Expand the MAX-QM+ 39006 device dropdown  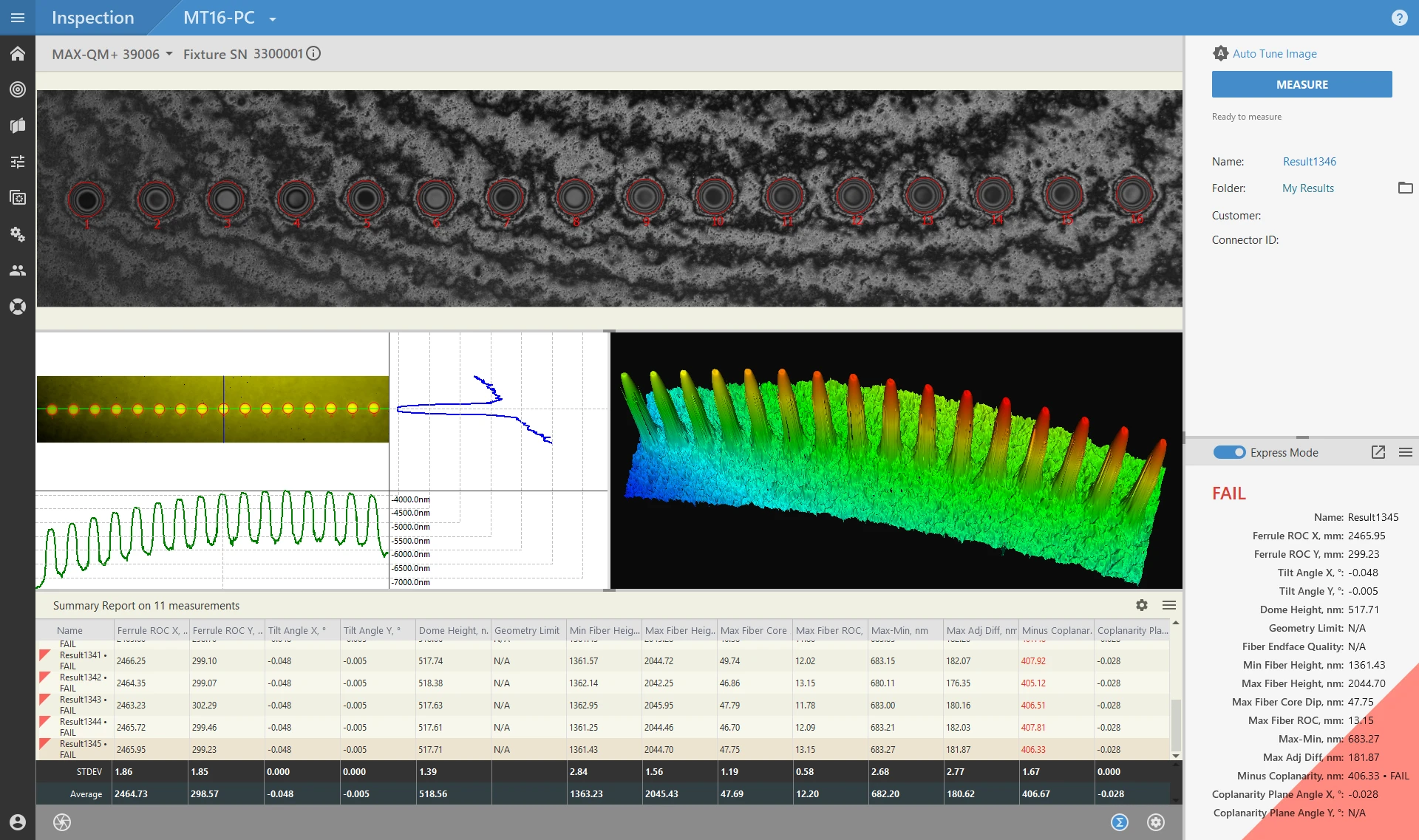click(169, 54)
